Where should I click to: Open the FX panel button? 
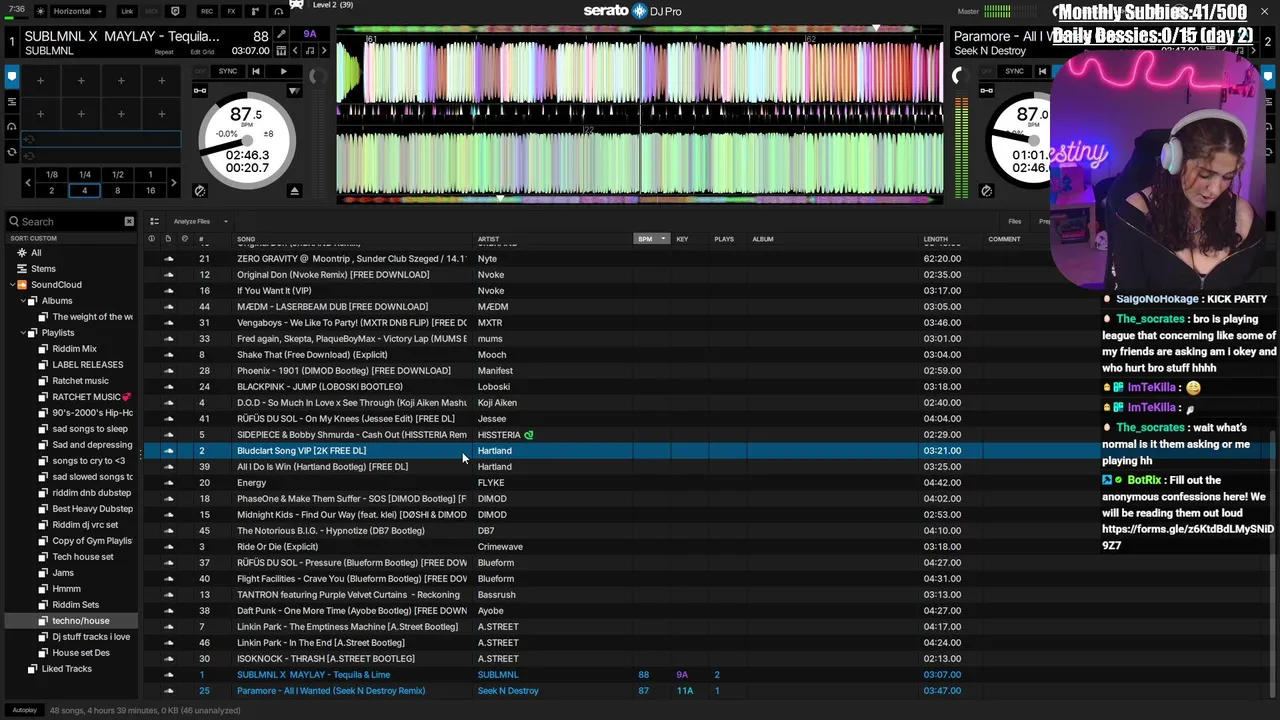[x=231, y=11]
